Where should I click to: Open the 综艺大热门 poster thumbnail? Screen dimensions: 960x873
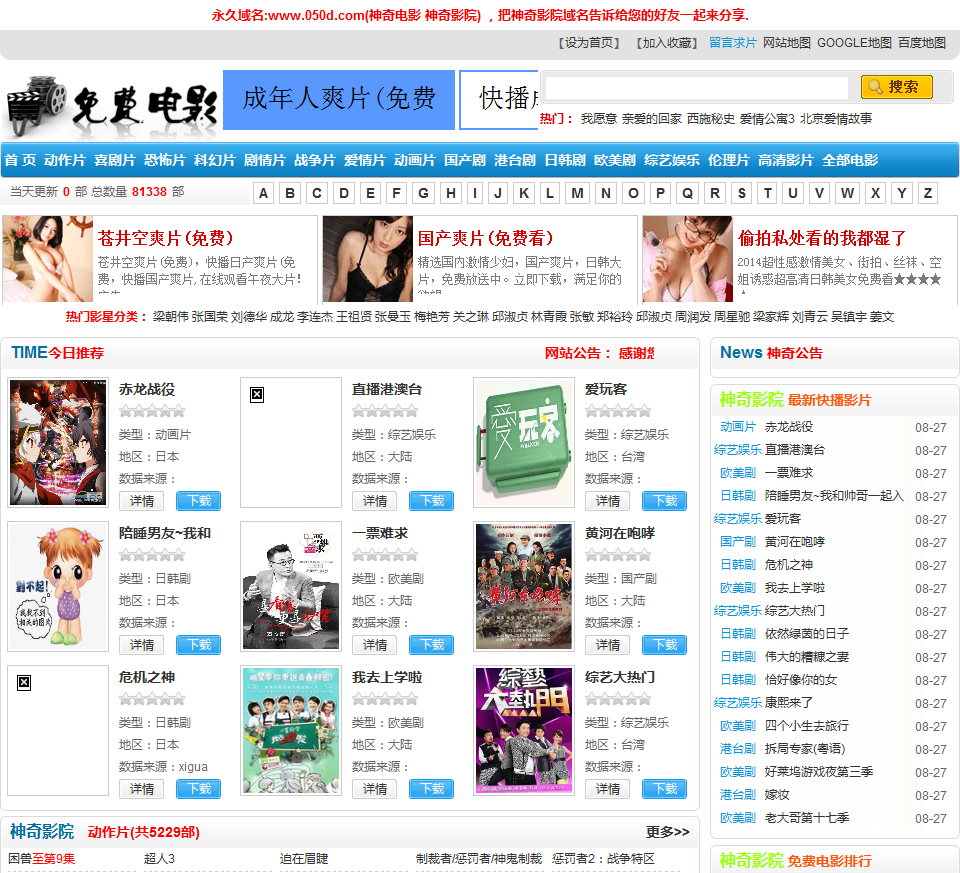click(524, 730)
